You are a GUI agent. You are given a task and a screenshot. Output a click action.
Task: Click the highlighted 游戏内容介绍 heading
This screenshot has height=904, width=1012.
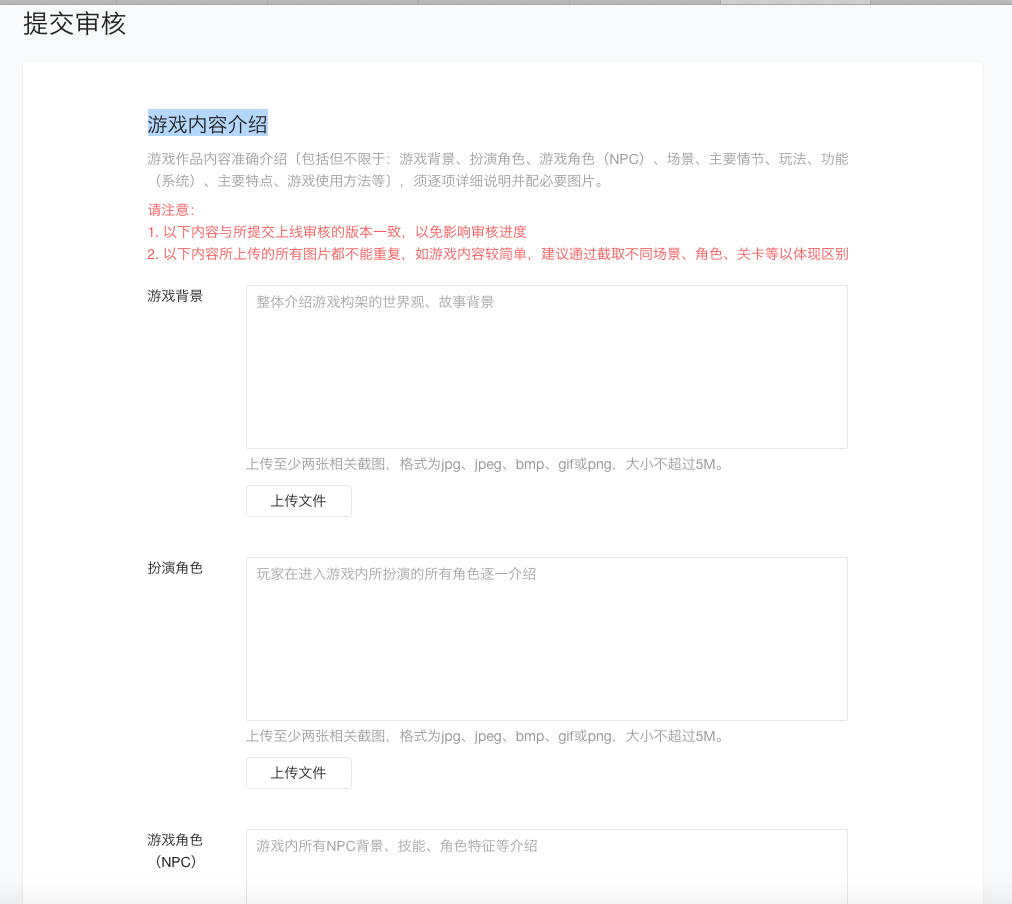point(207,123)
